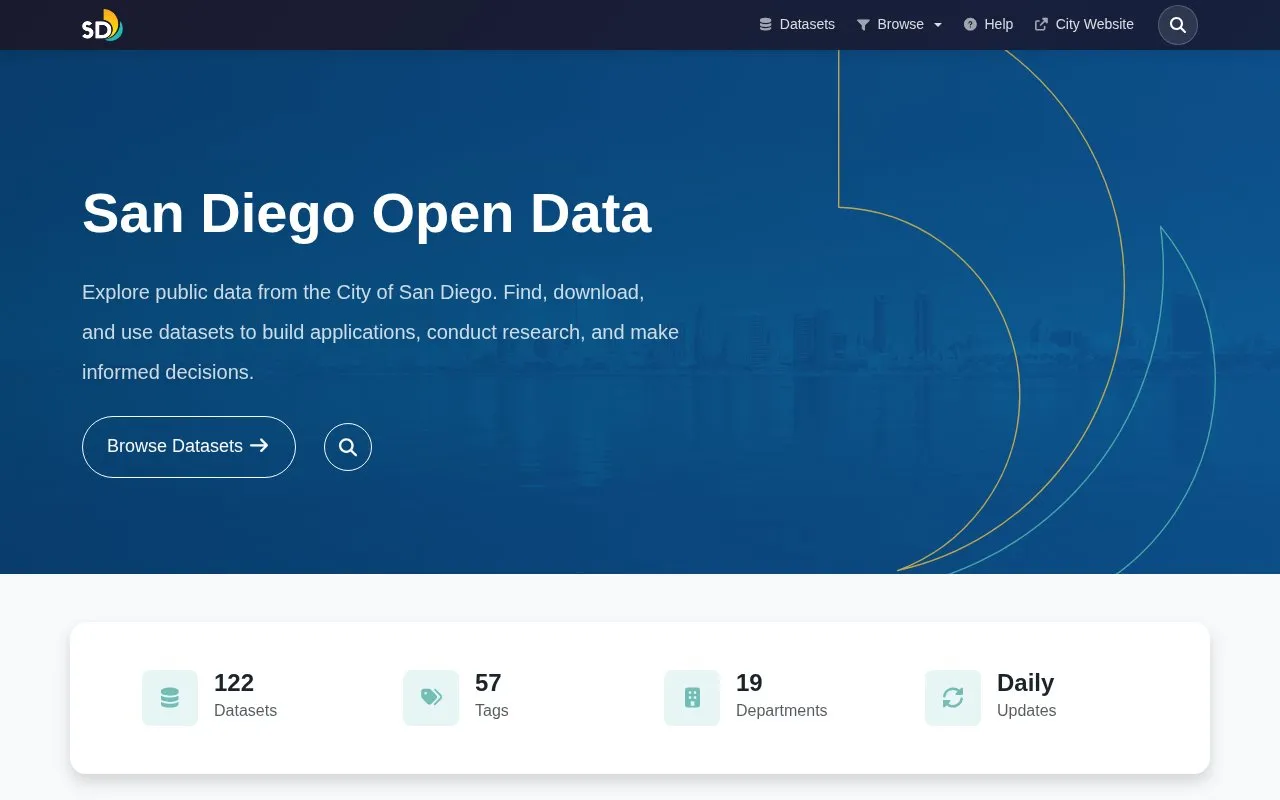The width and height of the screenshot is (1280, 800).
Task: Click the navbar search magnifier button
Action: coord(1178,25)
